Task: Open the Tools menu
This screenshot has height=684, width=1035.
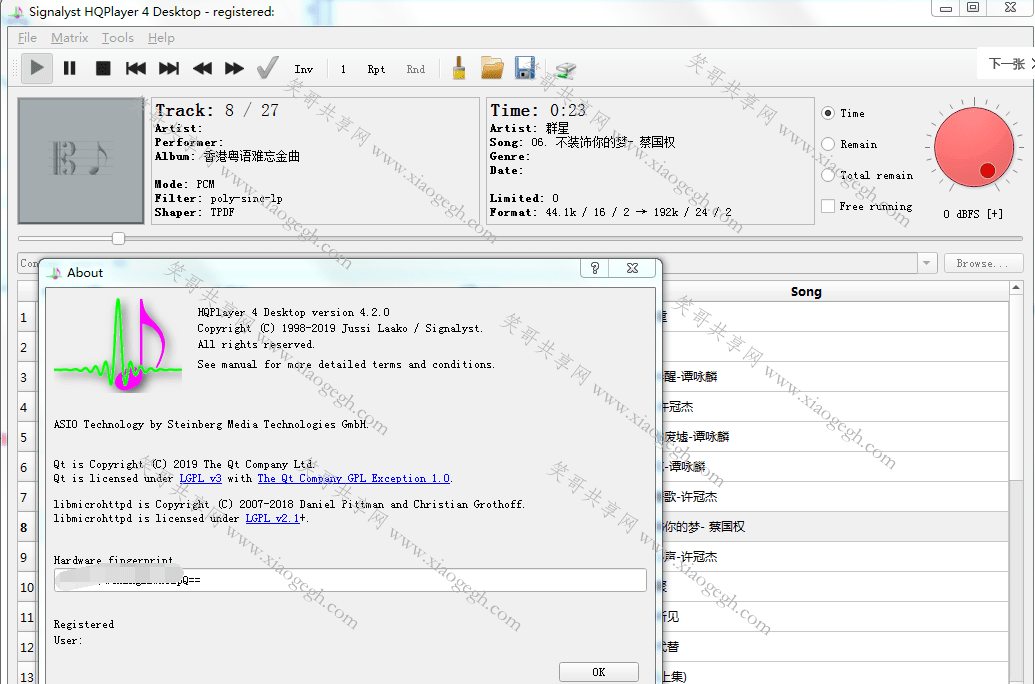Action: point(117,38)
